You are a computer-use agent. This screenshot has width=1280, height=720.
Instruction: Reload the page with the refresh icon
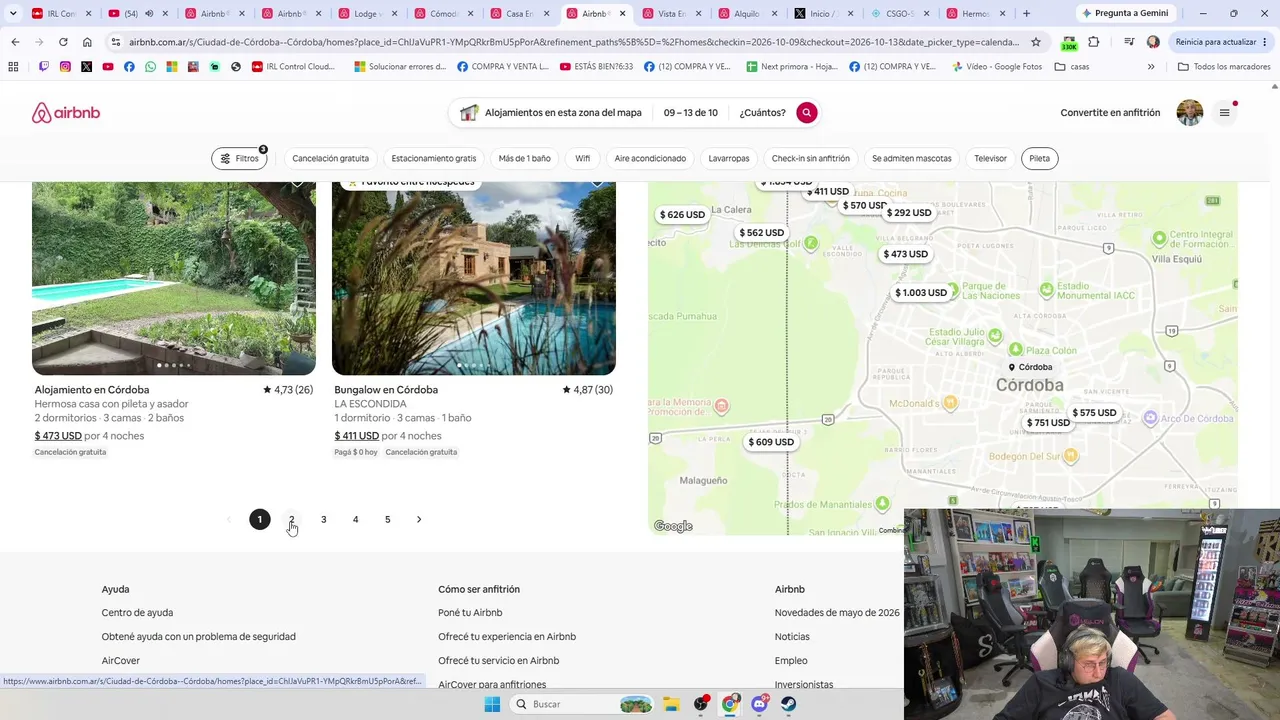pos(63,42)
